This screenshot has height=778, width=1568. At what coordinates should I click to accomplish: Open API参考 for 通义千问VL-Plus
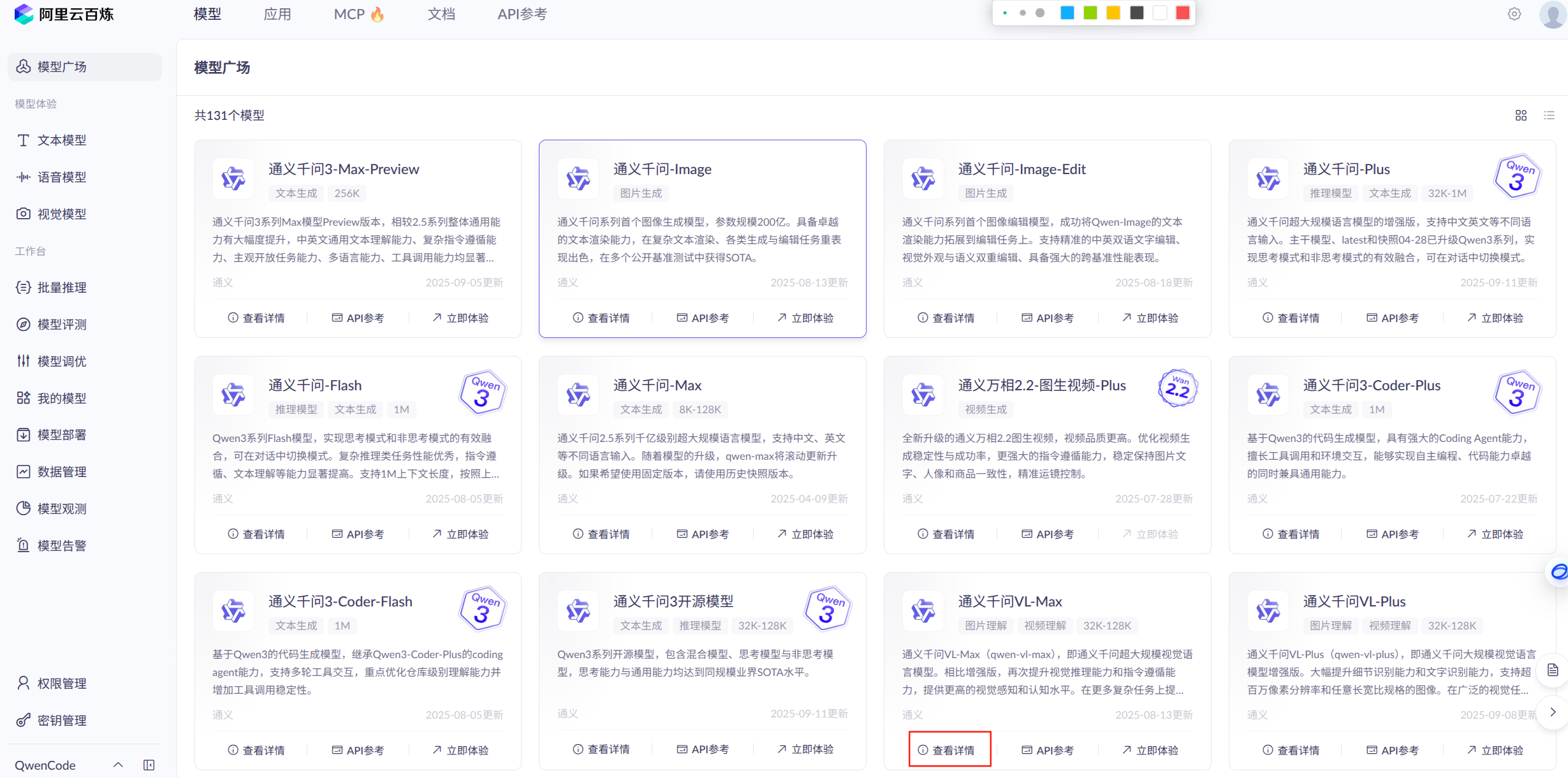pyautogui.click(x=1393, y=750)
